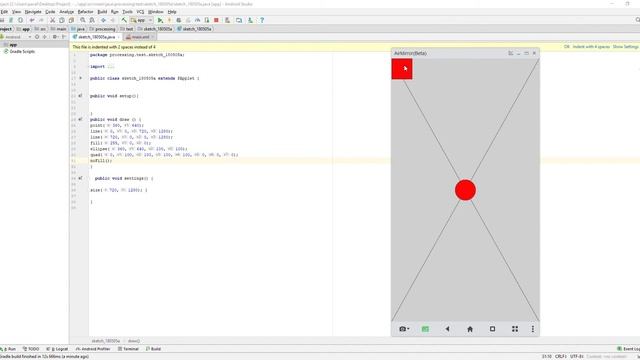Click the Undo arrow in toolbar

32,20
